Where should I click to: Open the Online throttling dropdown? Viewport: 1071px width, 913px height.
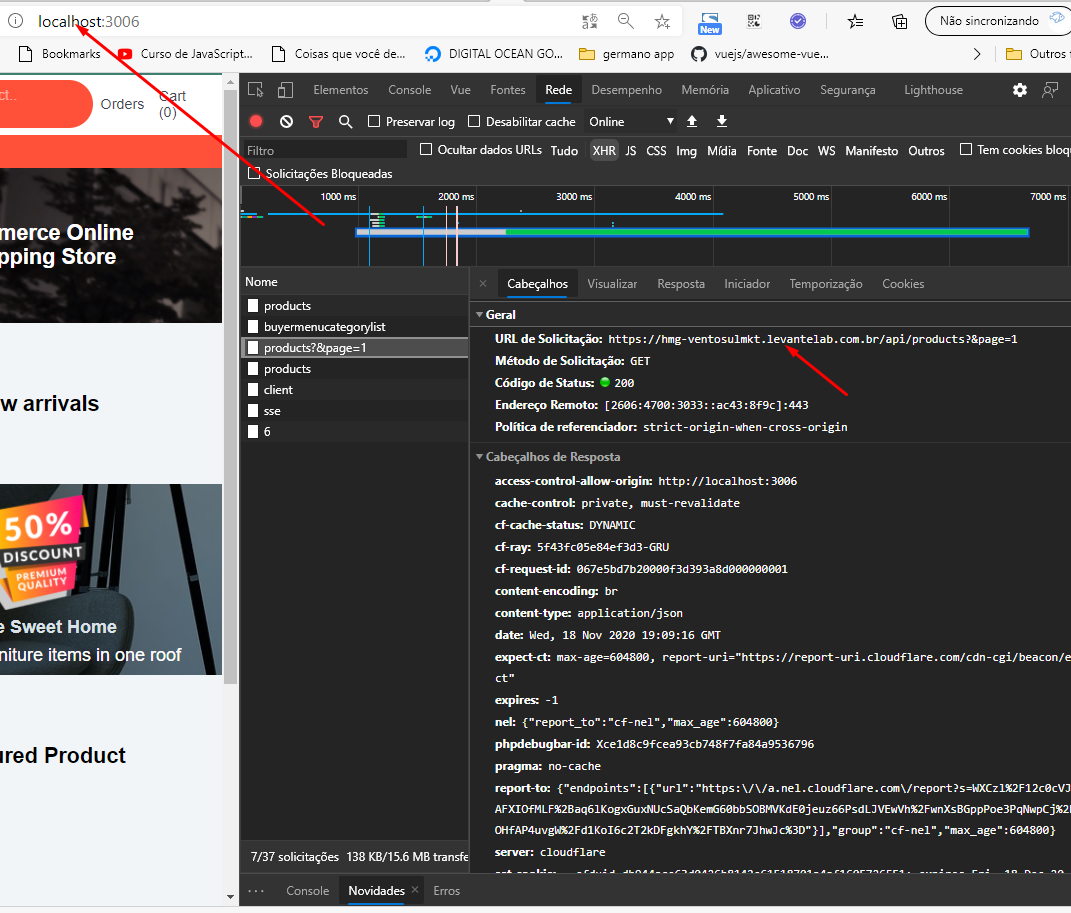(630, 120)
